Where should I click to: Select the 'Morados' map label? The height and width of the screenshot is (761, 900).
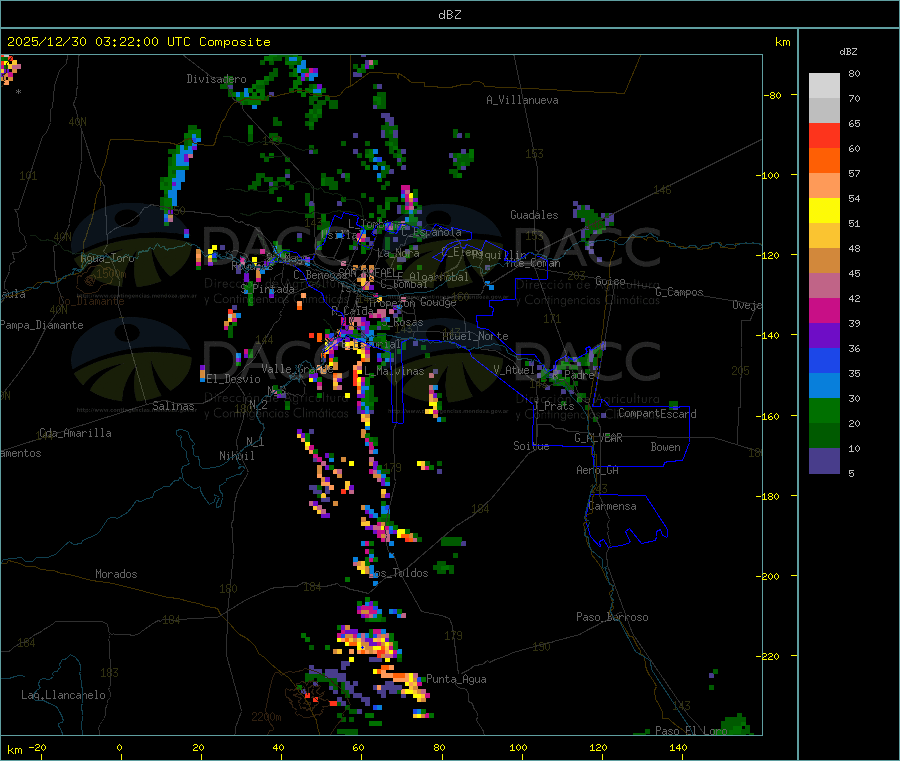(116, 574)
